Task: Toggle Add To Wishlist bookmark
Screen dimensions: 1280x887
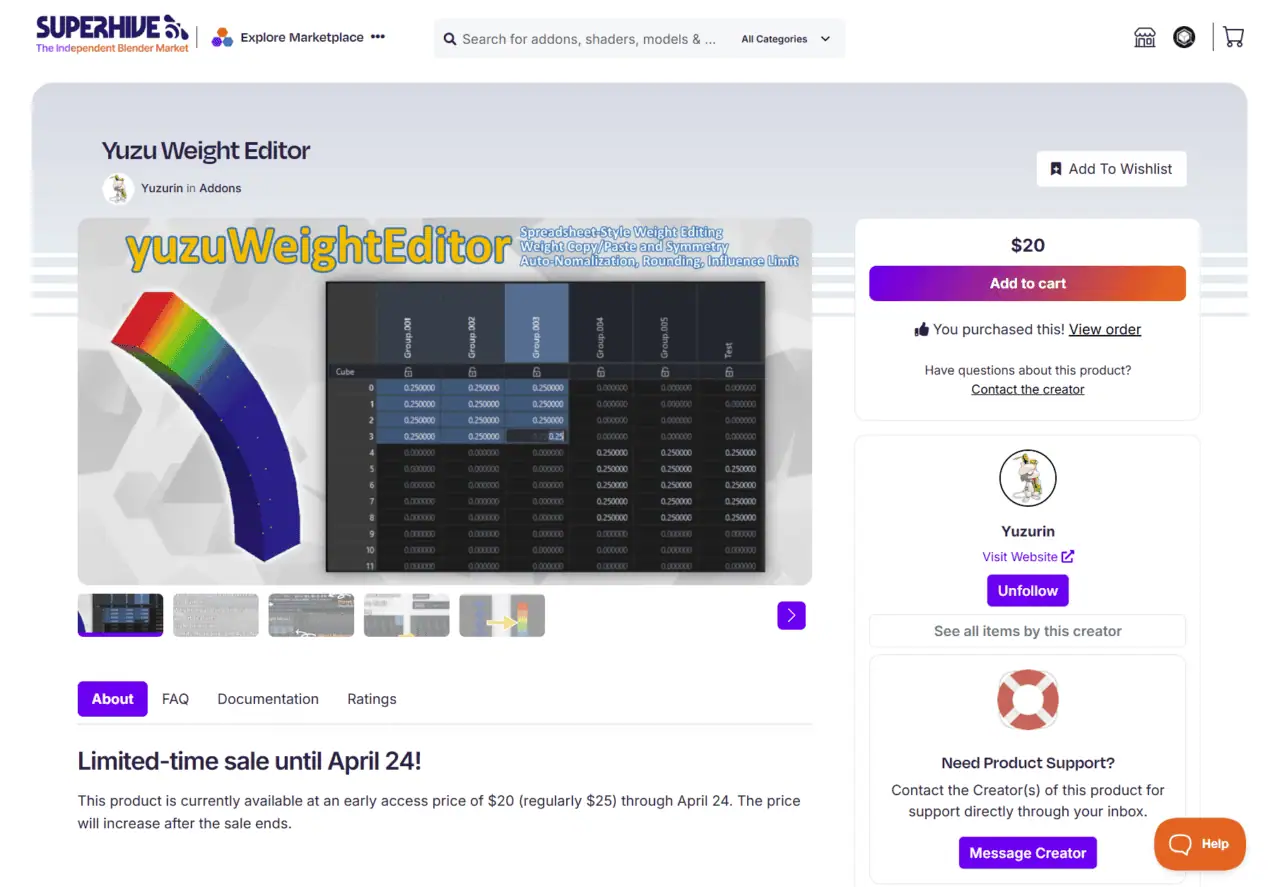Action: pyautogui.click(x=1111, y=169)
